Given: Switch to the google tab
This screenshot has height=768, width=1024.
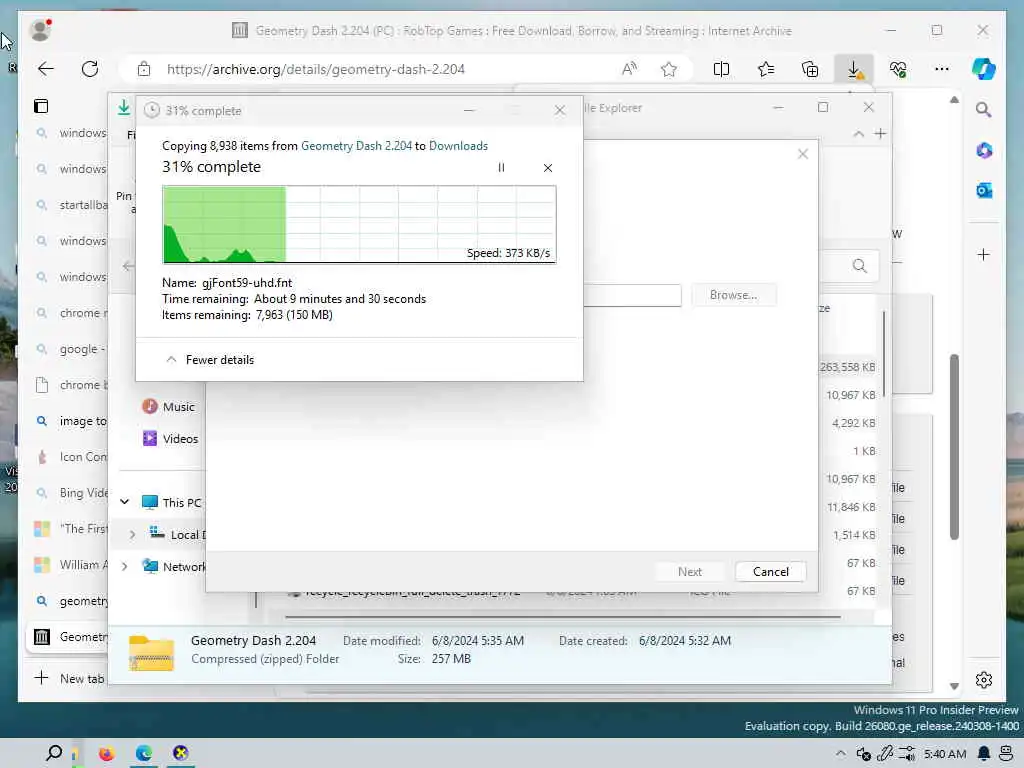Looking at the screenshot, I should coord(69,349).
